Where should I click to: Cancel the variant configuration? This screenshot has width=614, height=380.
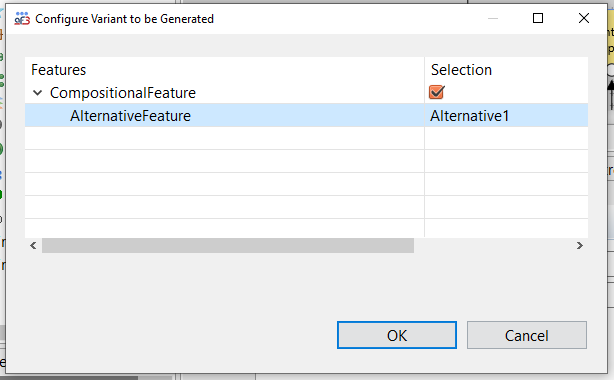pos(527,335)
